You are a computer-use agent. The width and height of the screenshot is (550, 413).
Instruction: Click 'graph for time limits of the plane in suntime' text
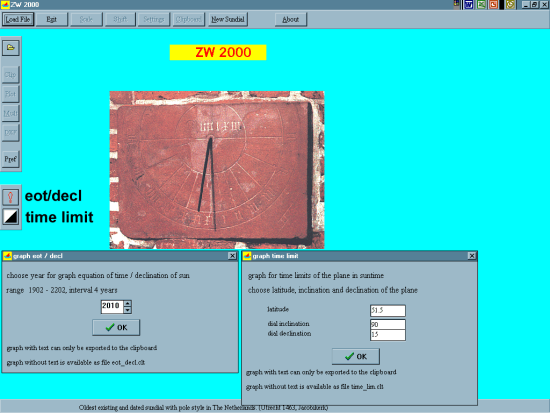(316, 275)
